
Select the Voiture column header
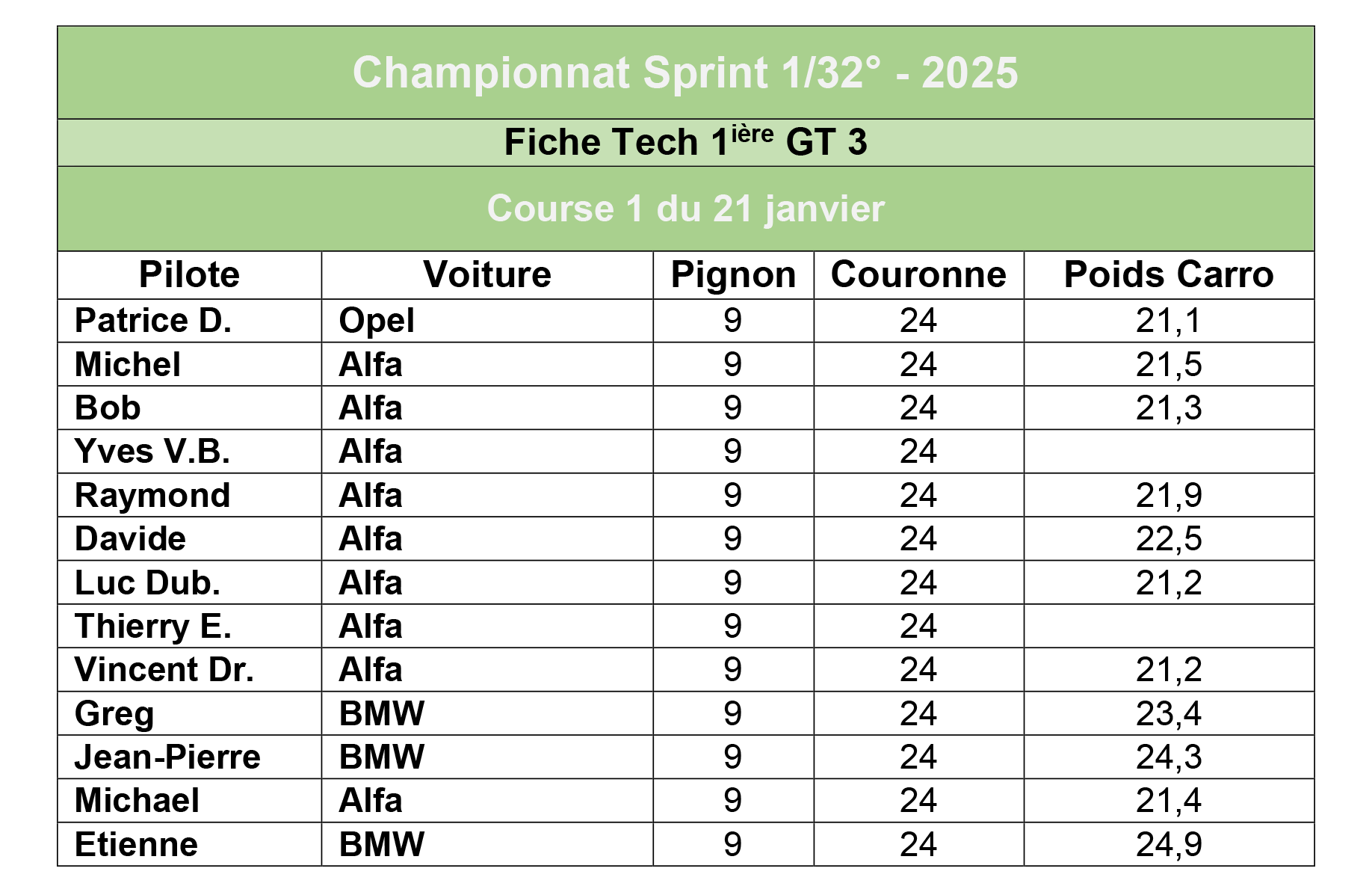pos(487,275)
